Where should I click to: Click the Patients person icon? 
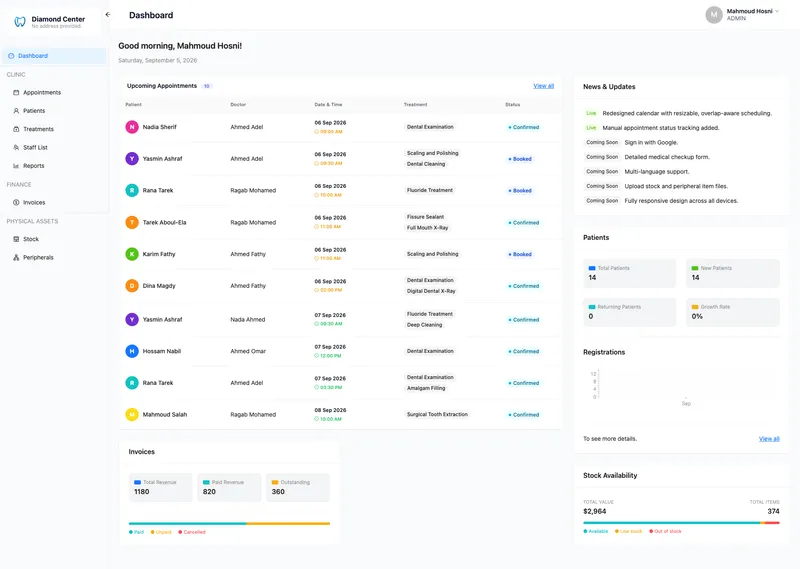pos(16,111)
